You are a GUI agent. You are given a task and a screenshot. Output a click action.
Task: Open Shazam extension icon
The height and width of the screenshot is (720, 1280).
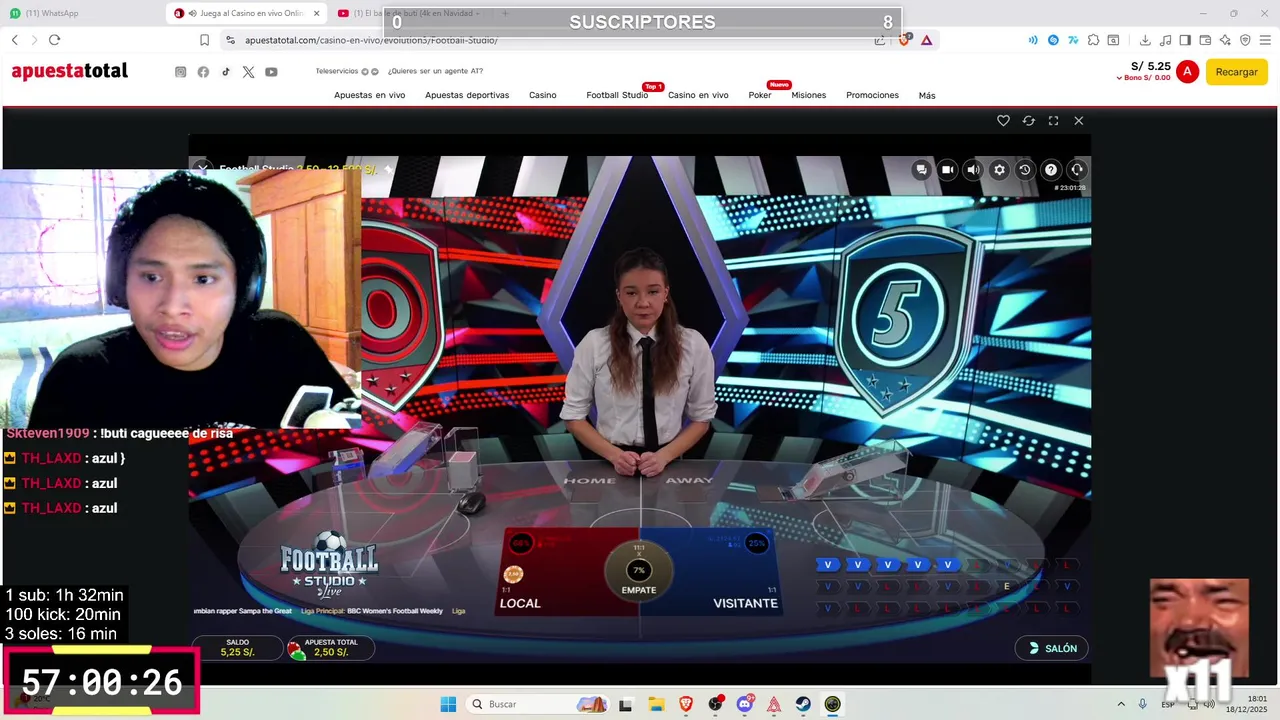[x=1053, y=40]
